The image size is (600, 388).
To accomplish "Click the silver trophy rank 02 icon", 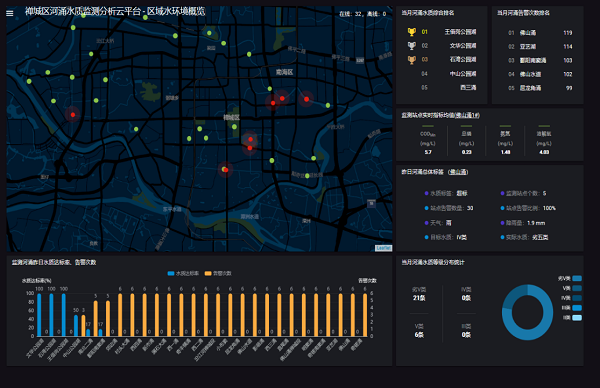I will [x=412, y=46].
